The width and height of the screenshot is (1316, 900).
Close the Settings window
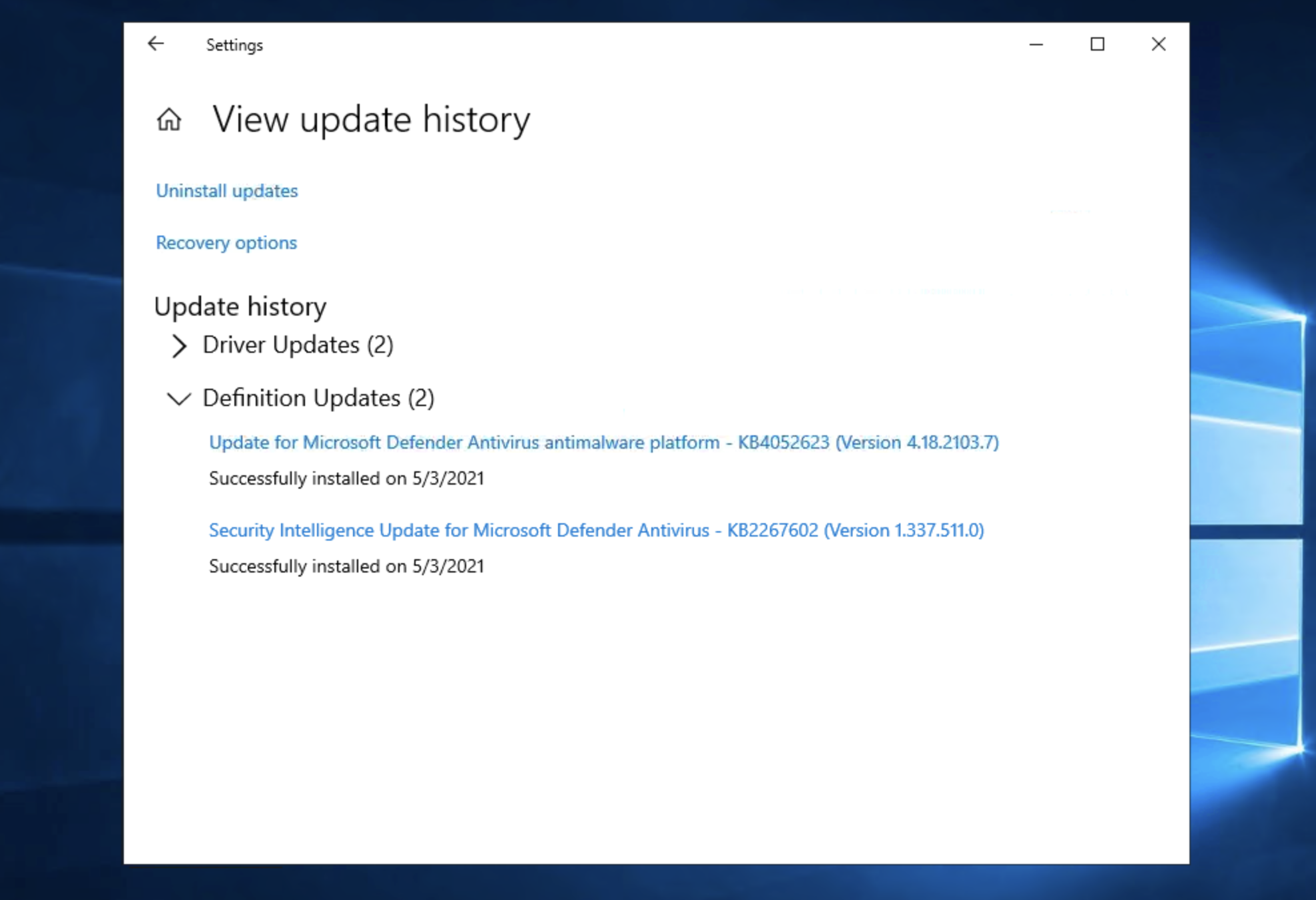tap(1158, 45)
